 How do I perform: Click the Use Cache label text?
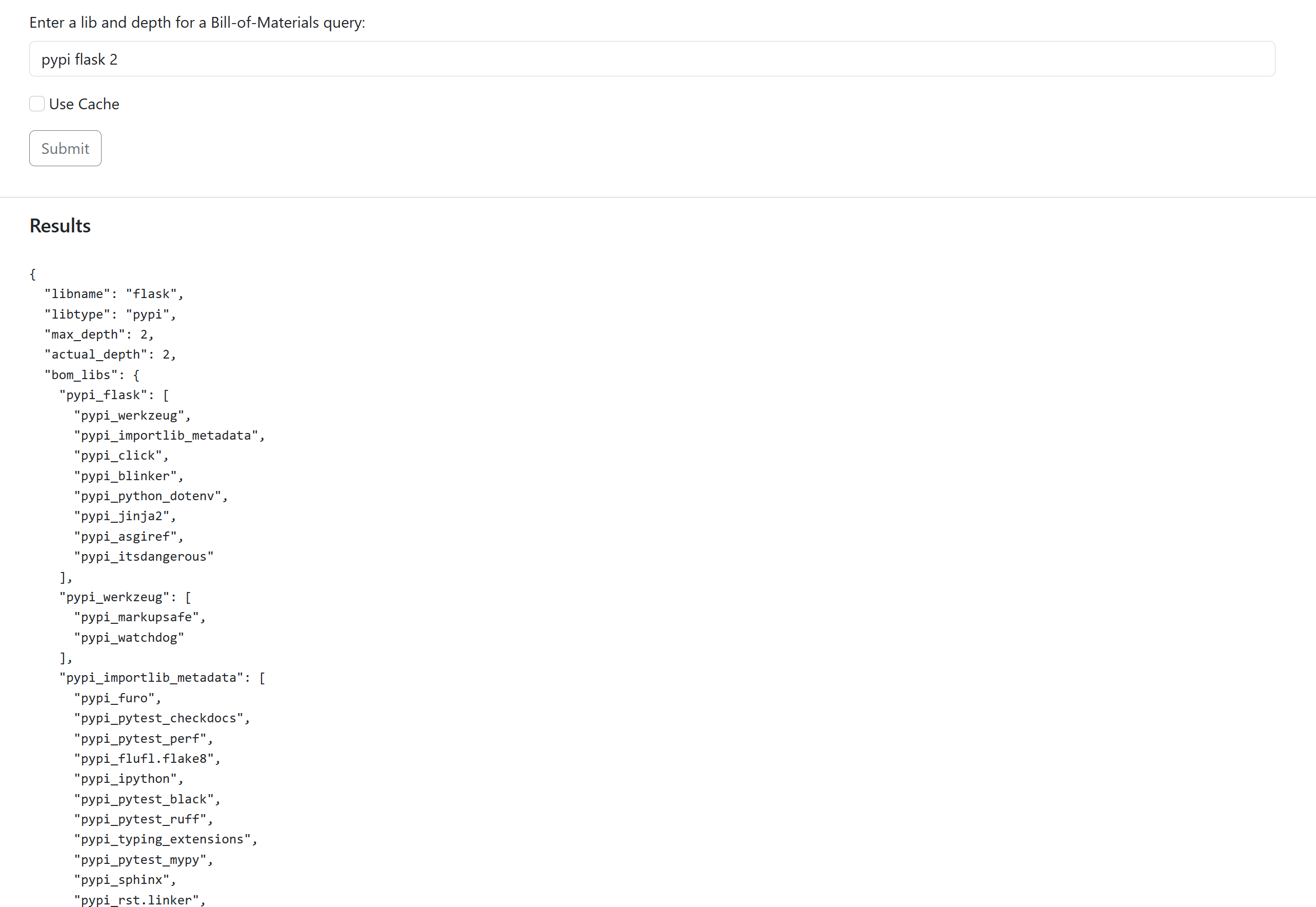tap(84, 104)
